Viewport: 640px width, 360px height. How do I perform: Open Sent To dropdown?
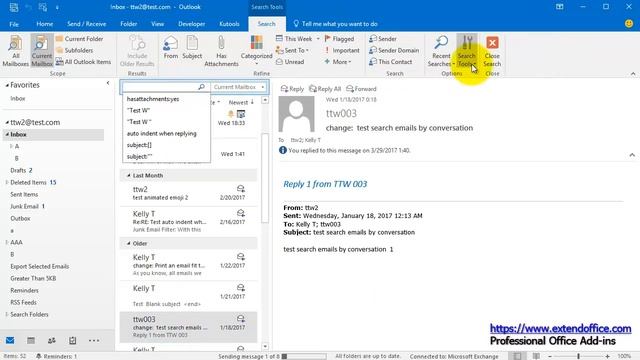[292, 50]
